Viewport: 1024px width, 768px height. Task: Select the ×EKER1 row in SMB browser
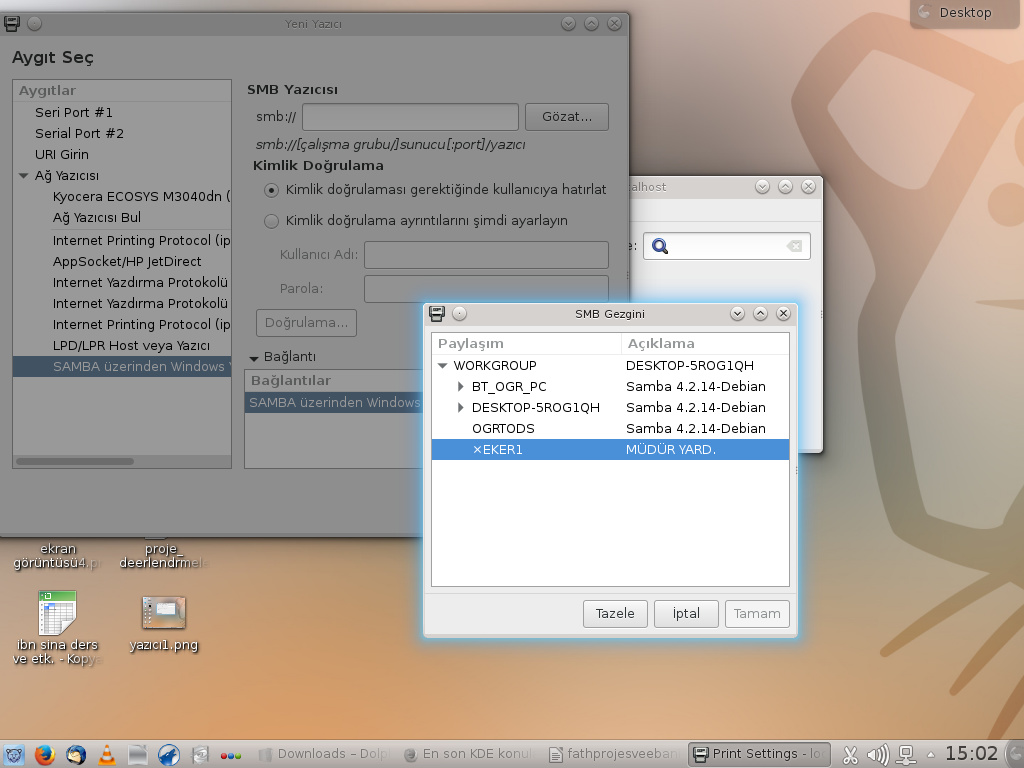[x=610, y=449]
